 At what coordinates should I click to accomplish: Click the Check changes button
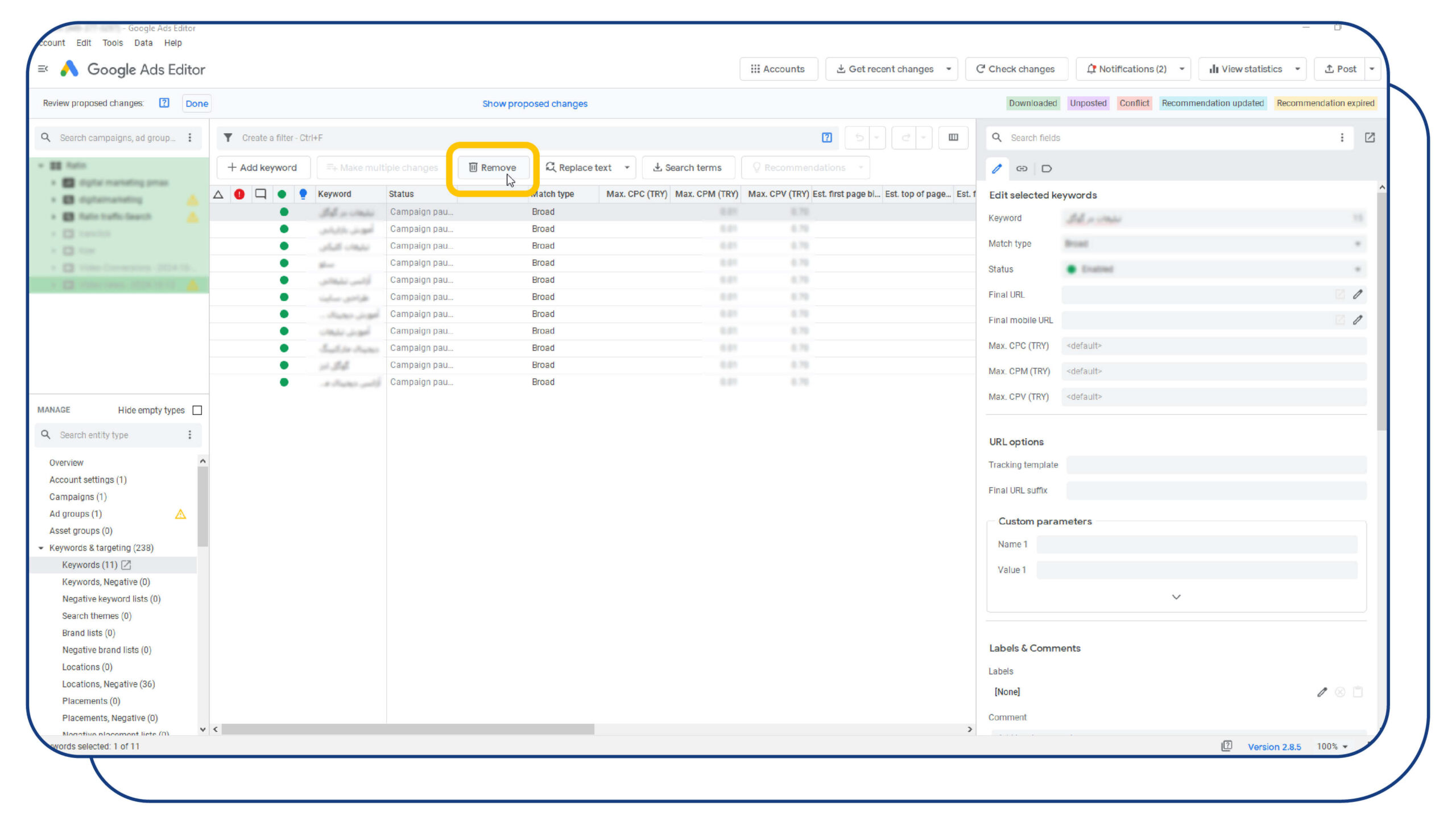point(1016,69)
